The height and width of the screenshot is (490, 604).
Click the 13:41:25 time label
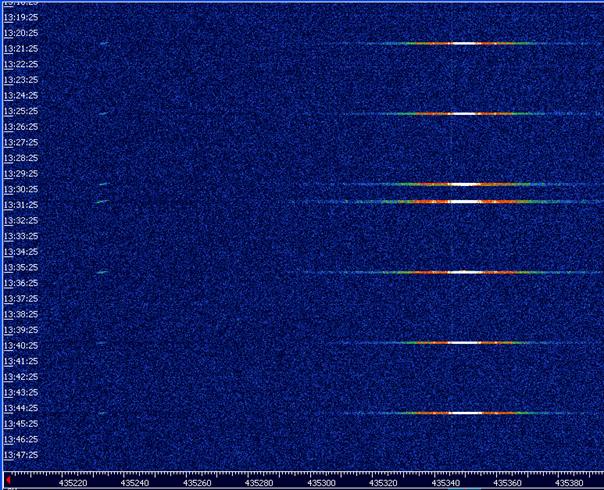point(21,361)
